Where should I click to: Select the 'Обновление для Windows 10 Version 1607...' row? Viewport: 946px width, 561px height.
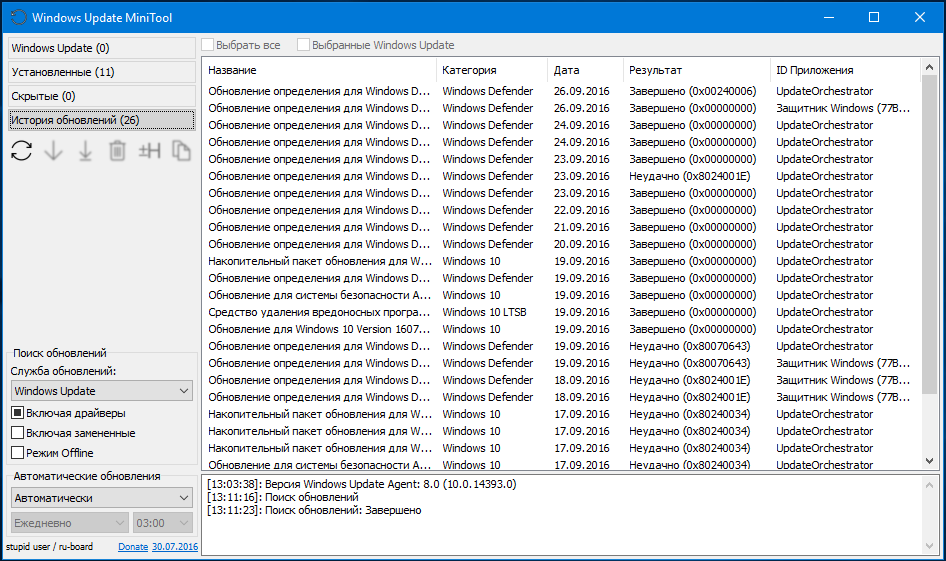click(561, 329)
